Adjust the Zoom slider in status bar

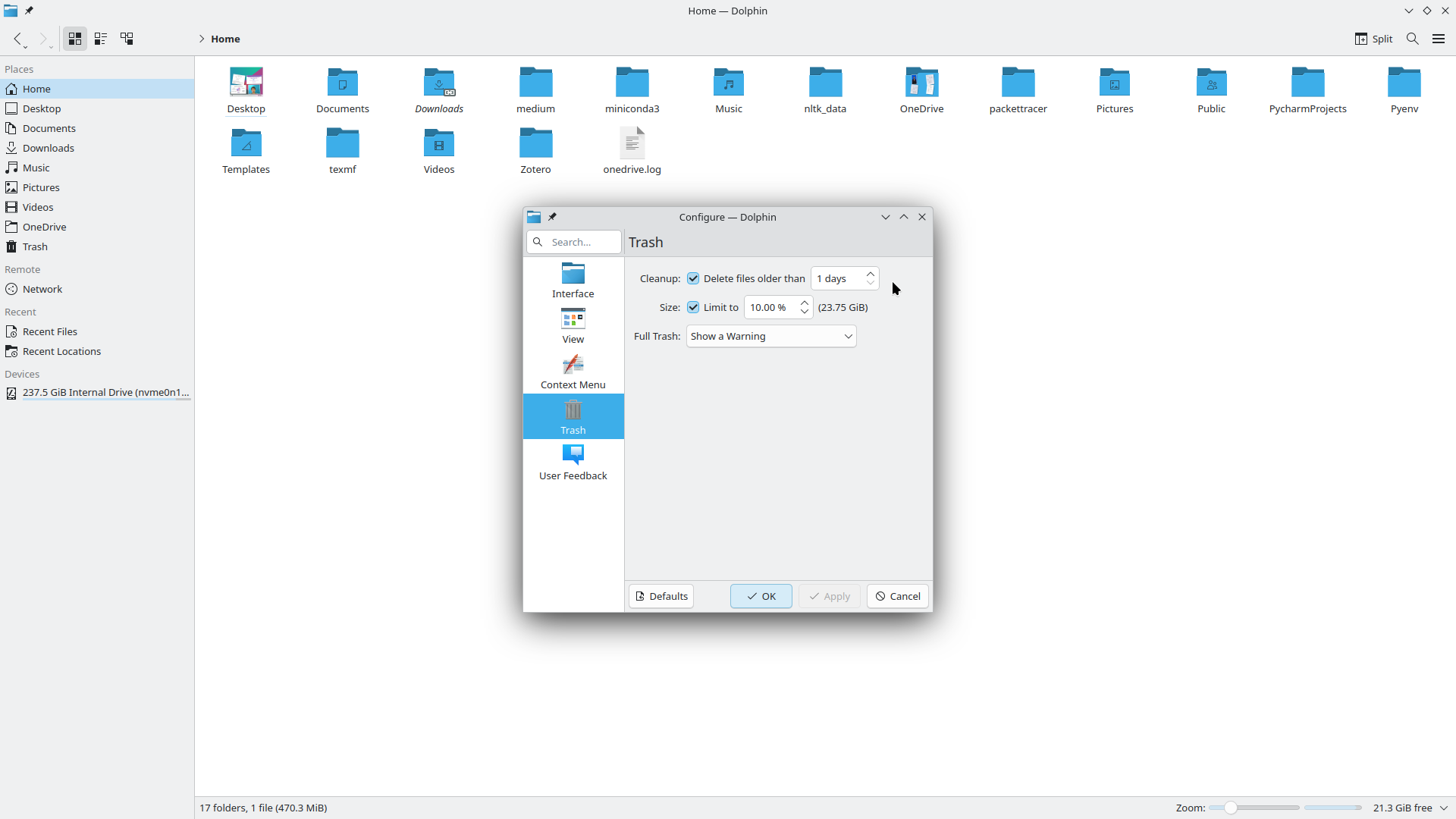[x=1231, y=808]
